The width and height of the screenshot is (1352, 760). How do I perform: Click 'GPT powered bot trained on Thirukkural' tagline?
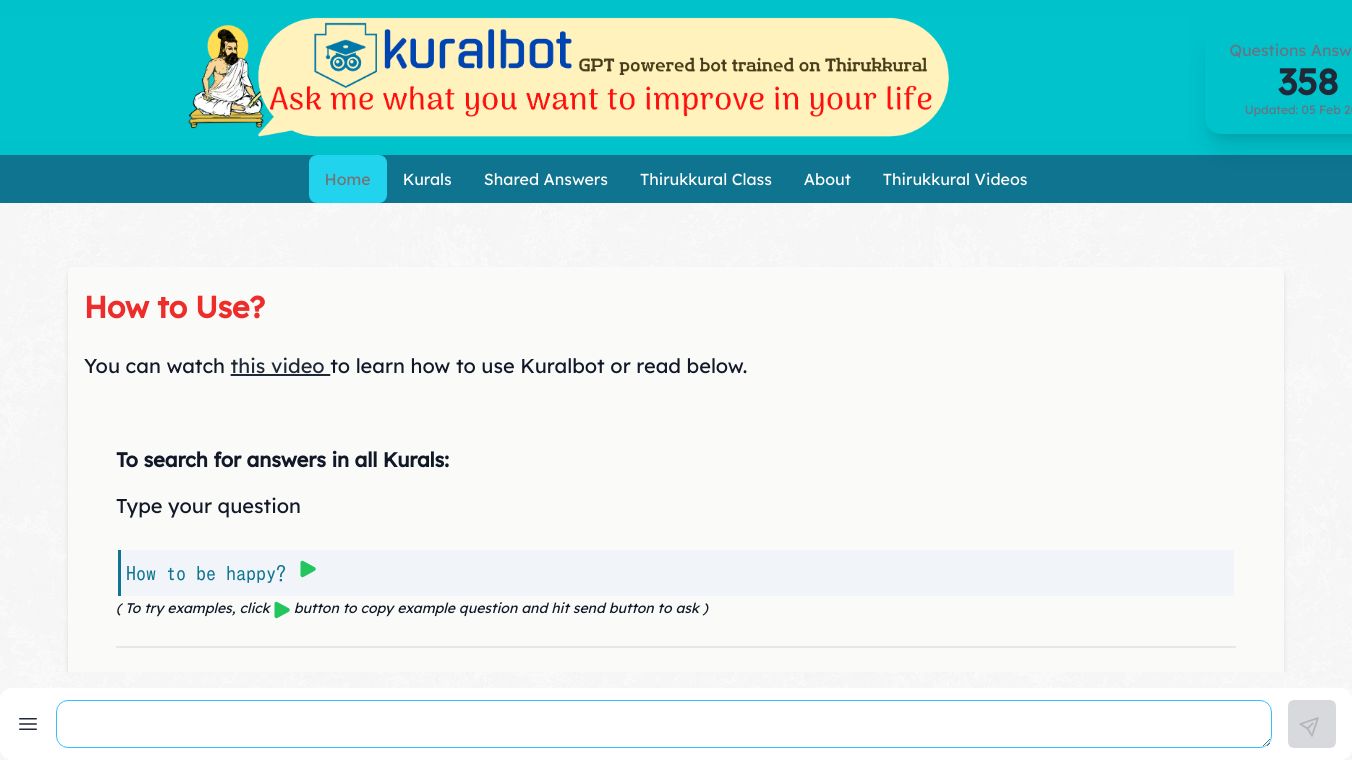click(x=753, y=65)
